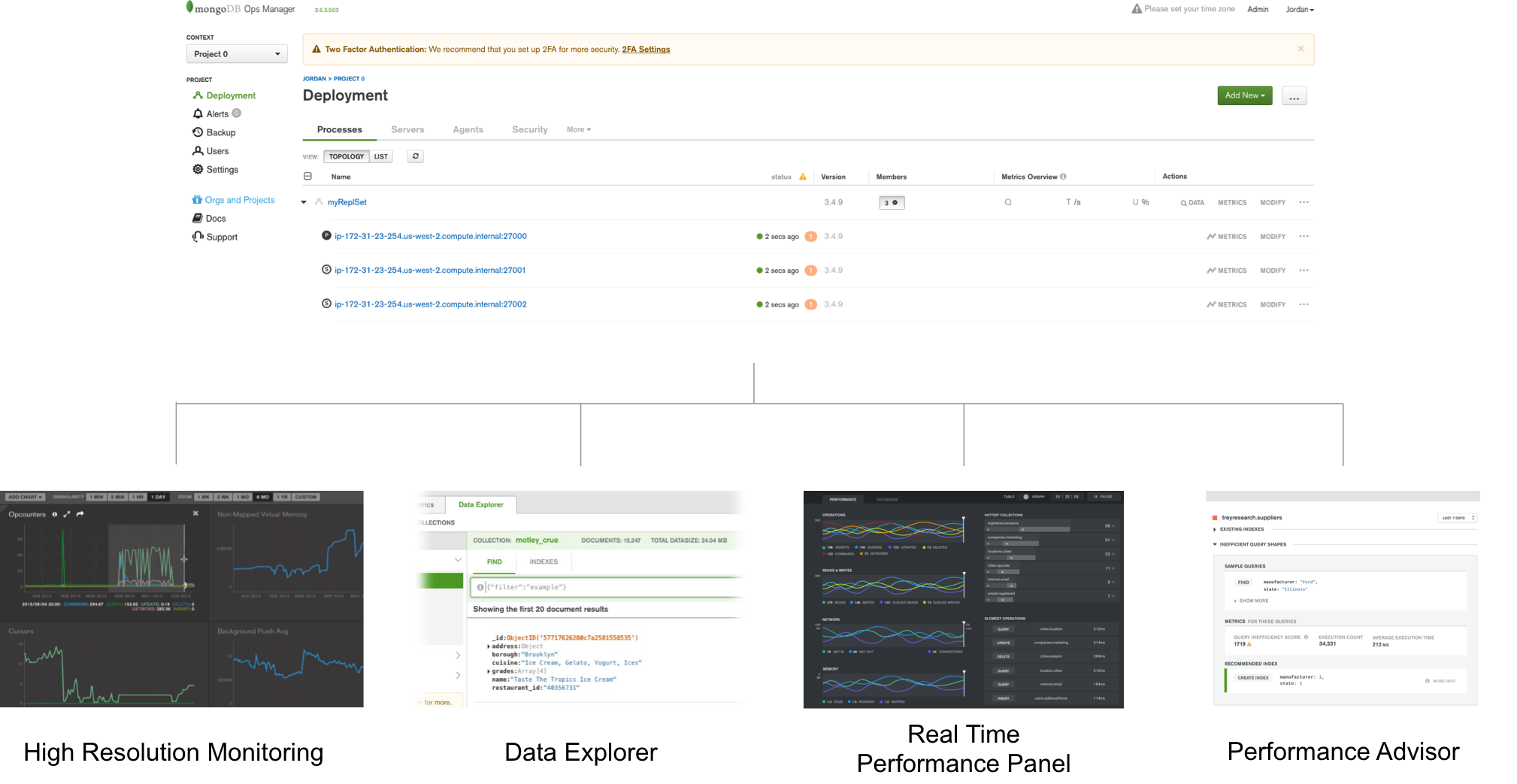Click the expand icon on the Opcounters chart
1517x784 pixels.
click(67, 514)
